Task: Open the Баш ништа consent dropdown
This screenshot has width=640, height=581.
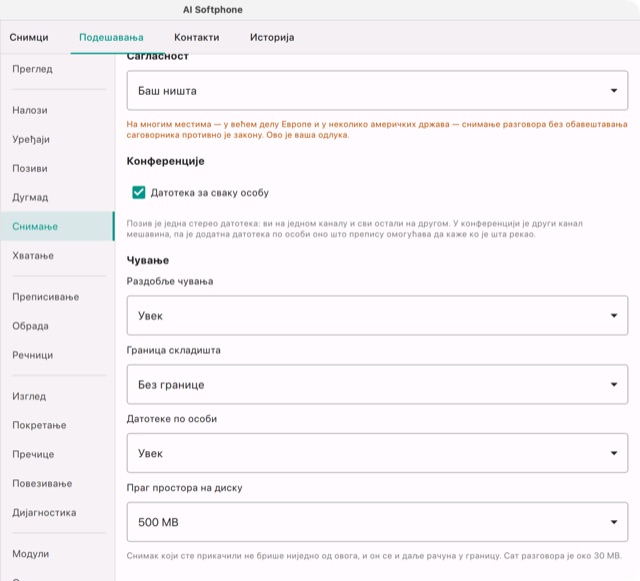Action: coord(377,90)
